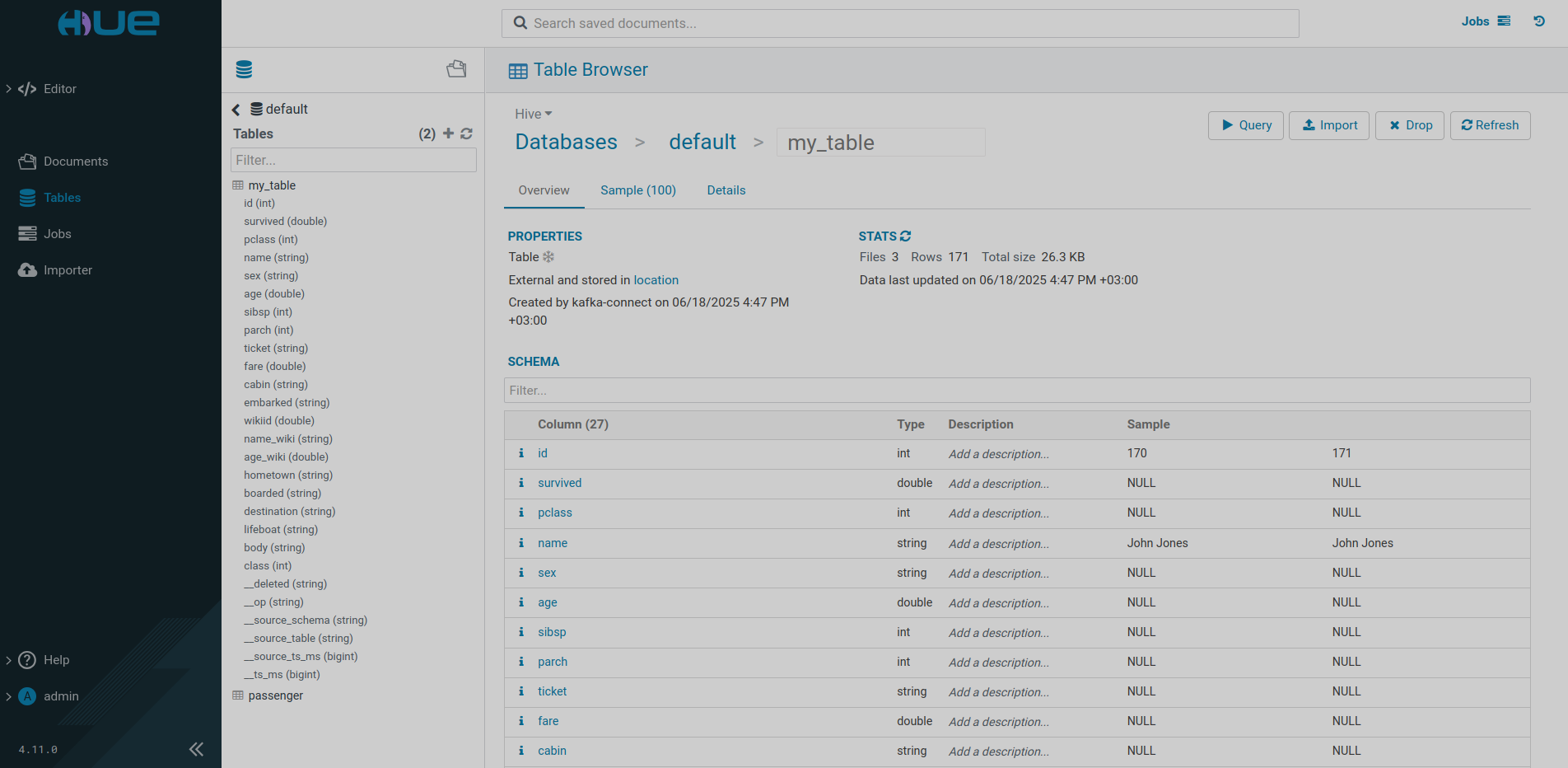1568x768 pixels.
Task: Go back from default database
Action: pyautogui.click(x=236, y=110)
